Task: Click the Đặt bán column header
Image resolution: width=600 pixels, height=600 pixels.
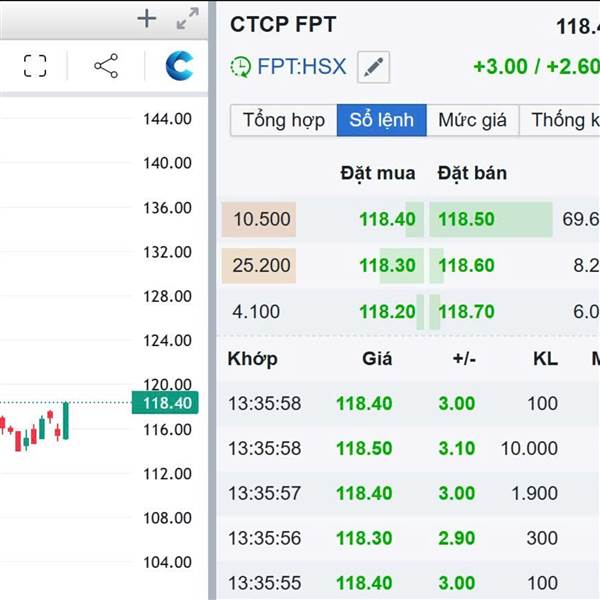Action: (x=472, y=173)
